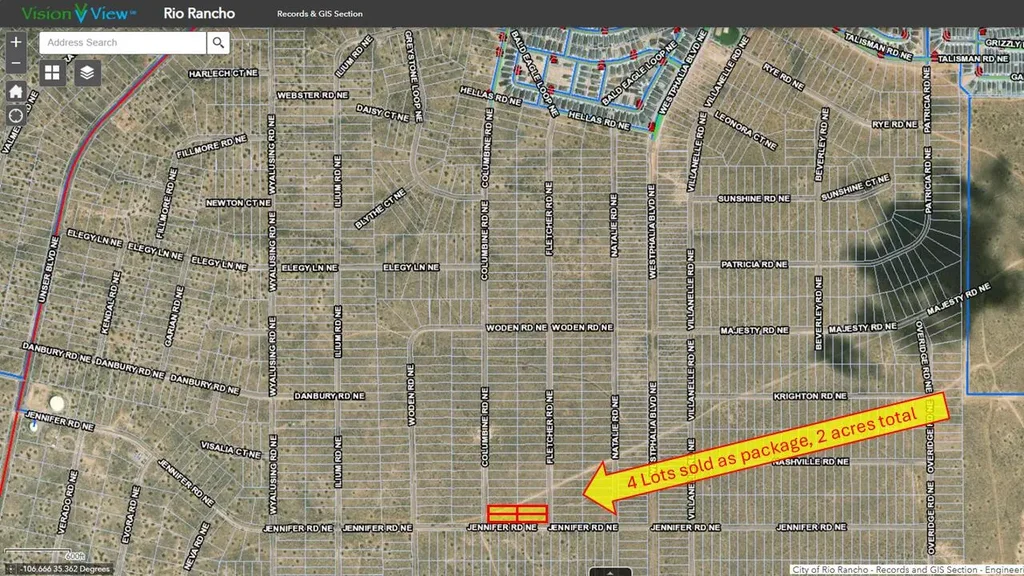The image size is (1024, 576).
Task: Select the highlighted red four-lot parcel
Action: [x=518, y=512]
